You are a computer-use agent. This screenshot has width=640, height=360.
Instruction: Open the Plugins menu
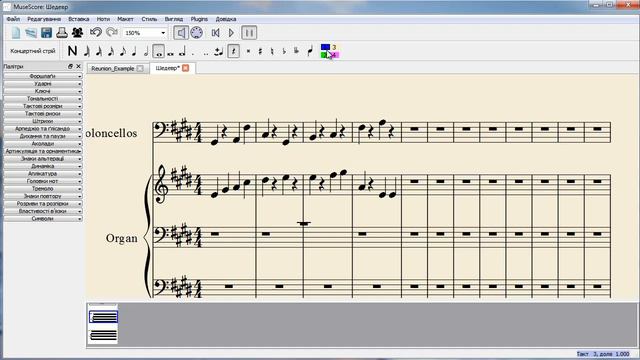click(199, 19)
